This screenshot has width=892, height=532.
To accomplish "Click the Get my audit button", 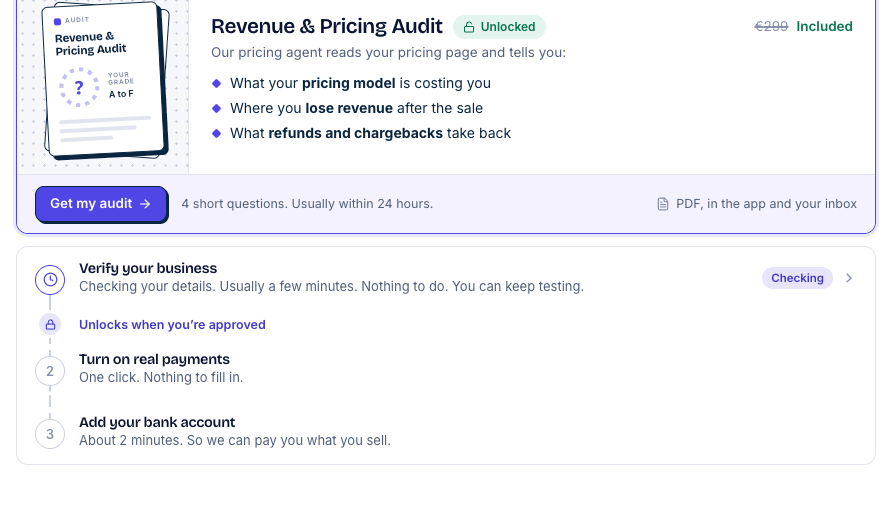I will (101, 204).
